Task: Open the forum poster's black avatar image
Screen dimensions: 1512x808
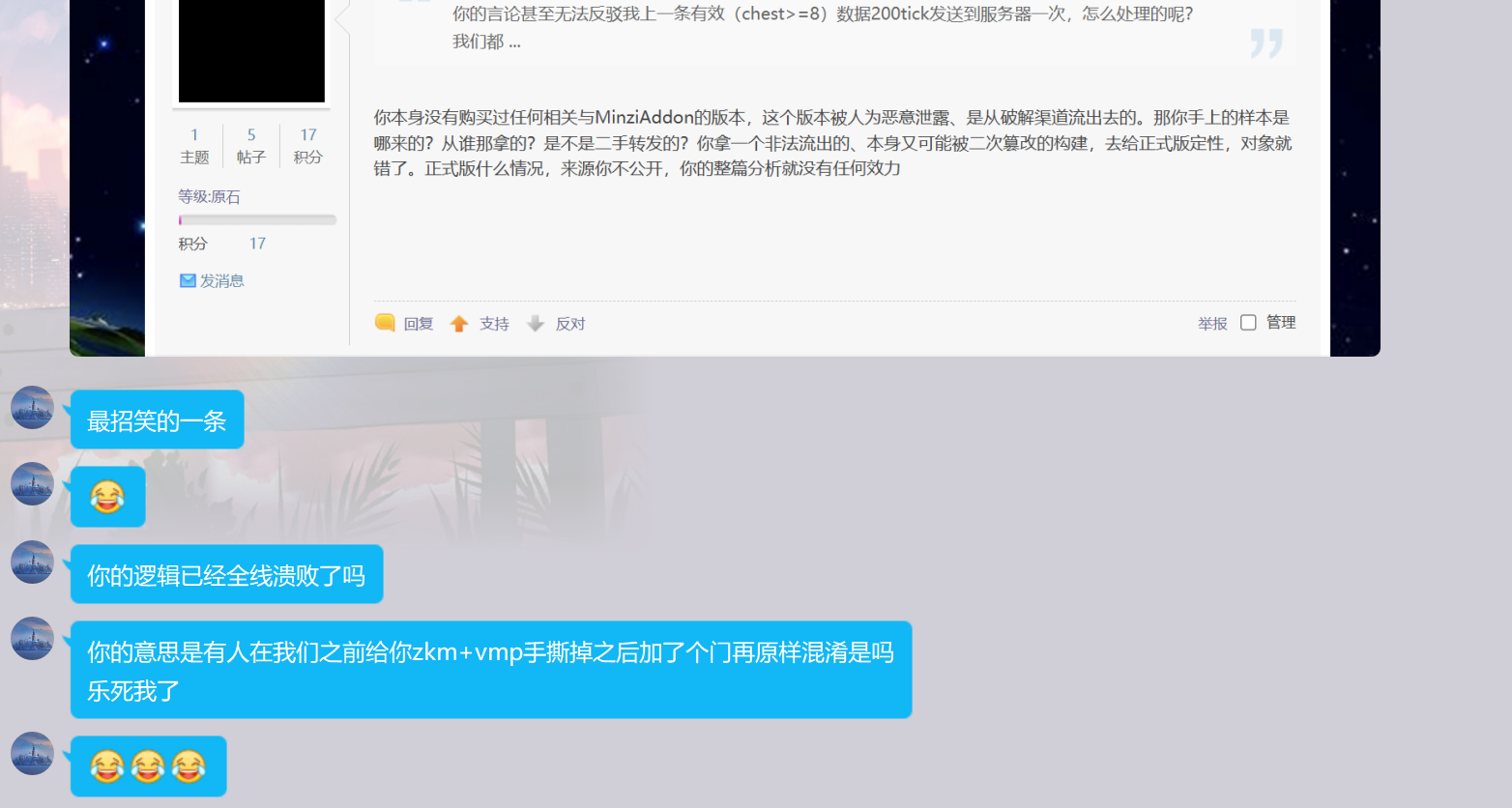Action: (251, 50)
